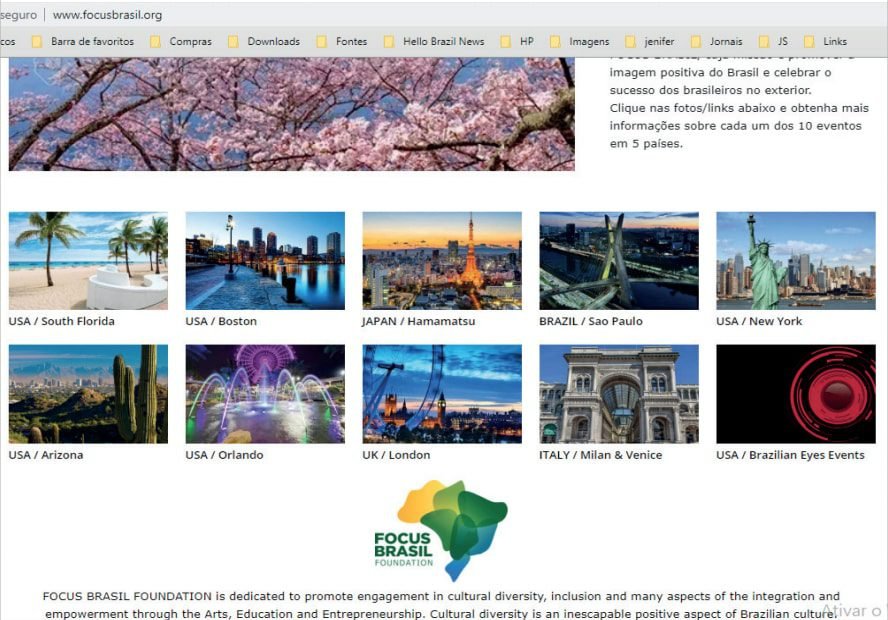Follow the USA / Boston link

pyautogui.click(x=221, y=321)
